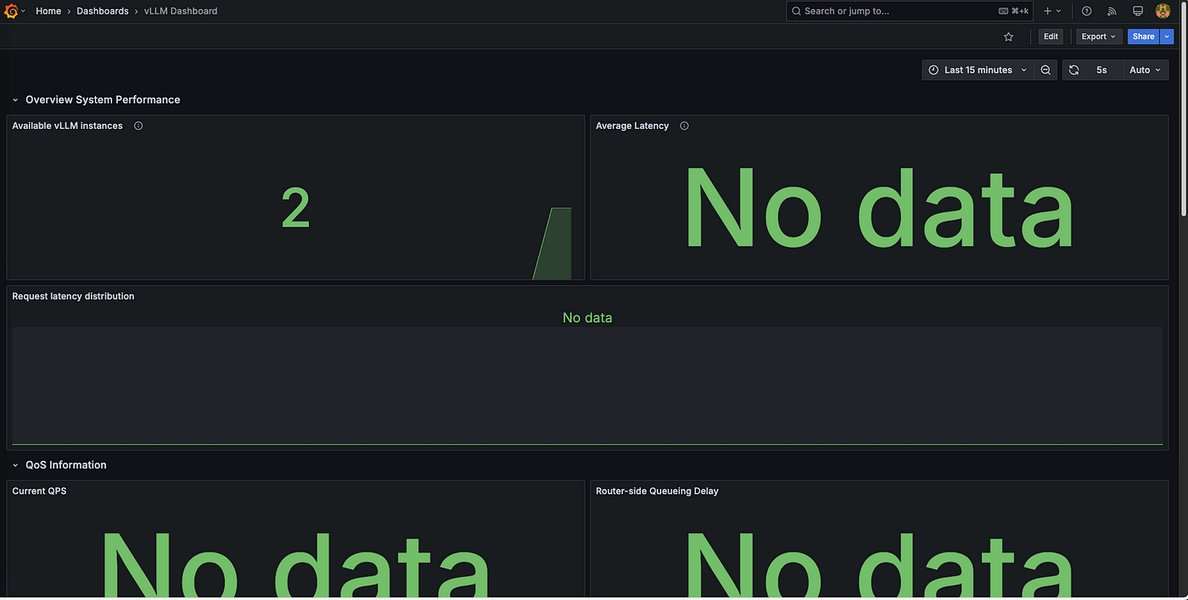Click 'No data' in Router-side Queueing Delay
The height and width of the screenshot is (600, 1188).
pos(879,564)
